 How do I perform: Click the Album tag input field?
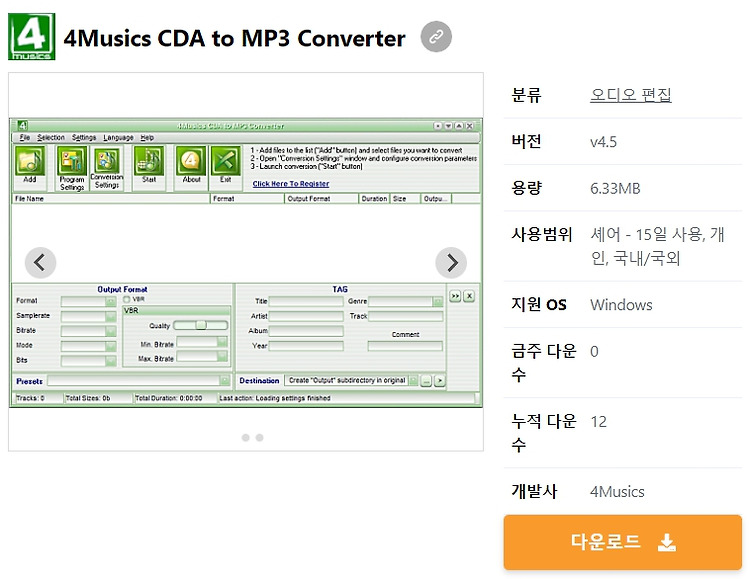coord(306,331)
